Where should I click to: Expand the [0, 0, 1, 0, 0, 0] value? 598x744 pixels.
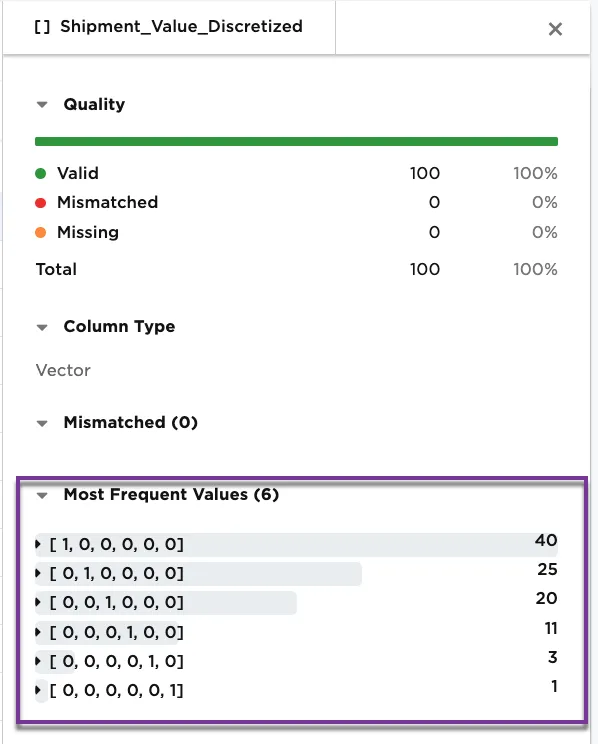pos(38,603)
